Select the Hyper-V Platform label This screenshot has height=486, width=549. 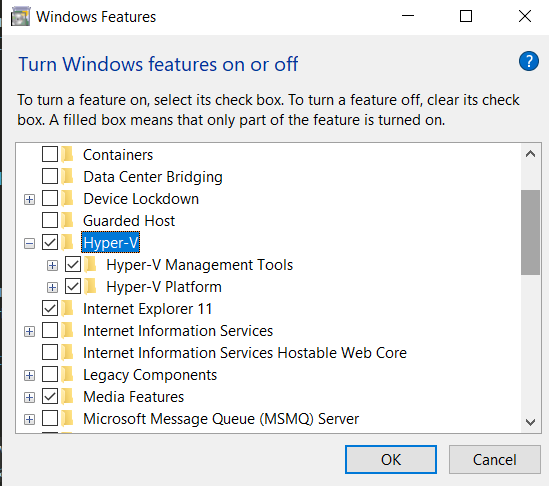click(x=164, y=287)
